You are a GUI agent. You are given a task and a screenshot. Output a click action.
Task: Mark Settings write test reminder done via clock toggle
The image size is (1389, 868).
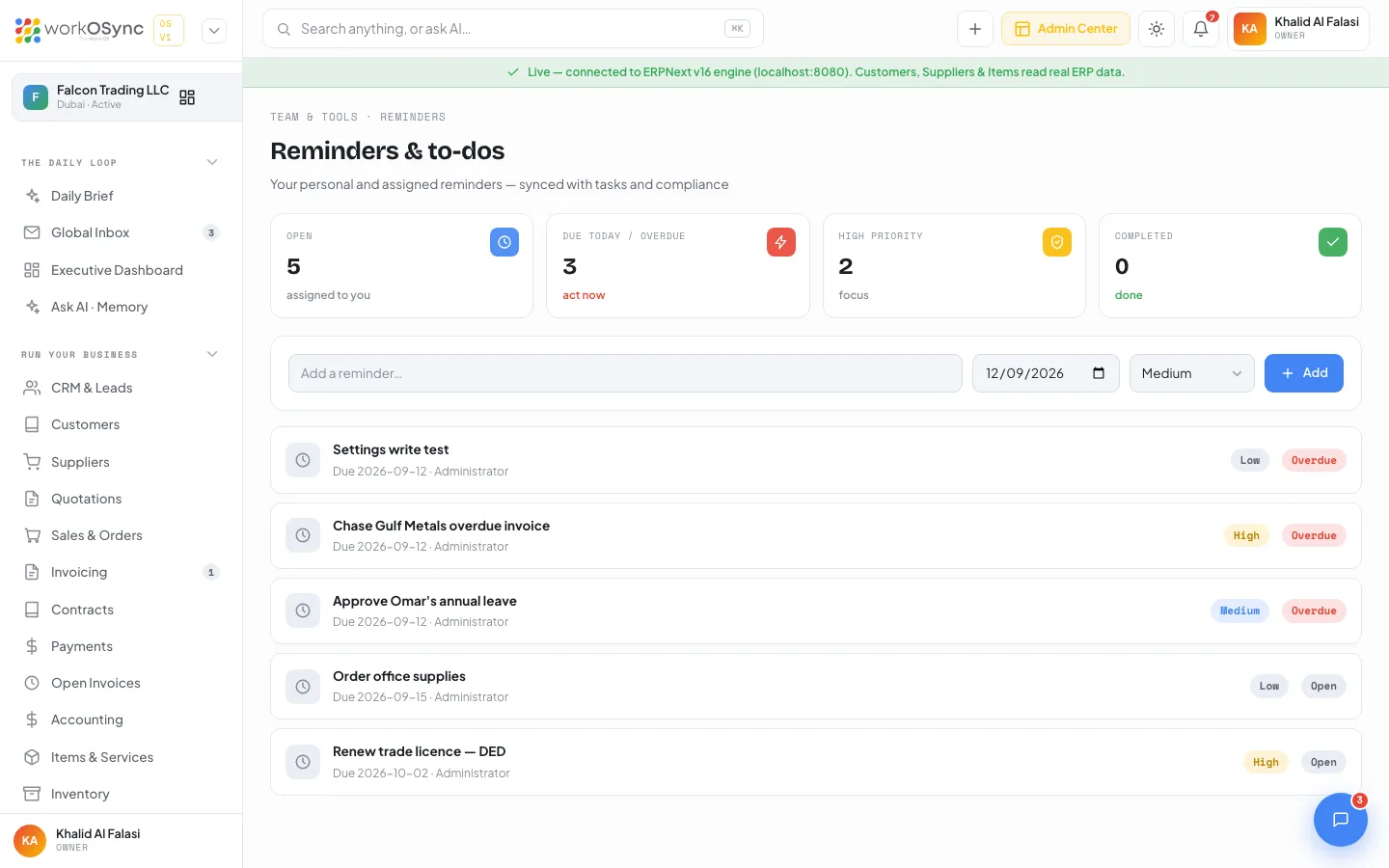(x=303, y=460)
